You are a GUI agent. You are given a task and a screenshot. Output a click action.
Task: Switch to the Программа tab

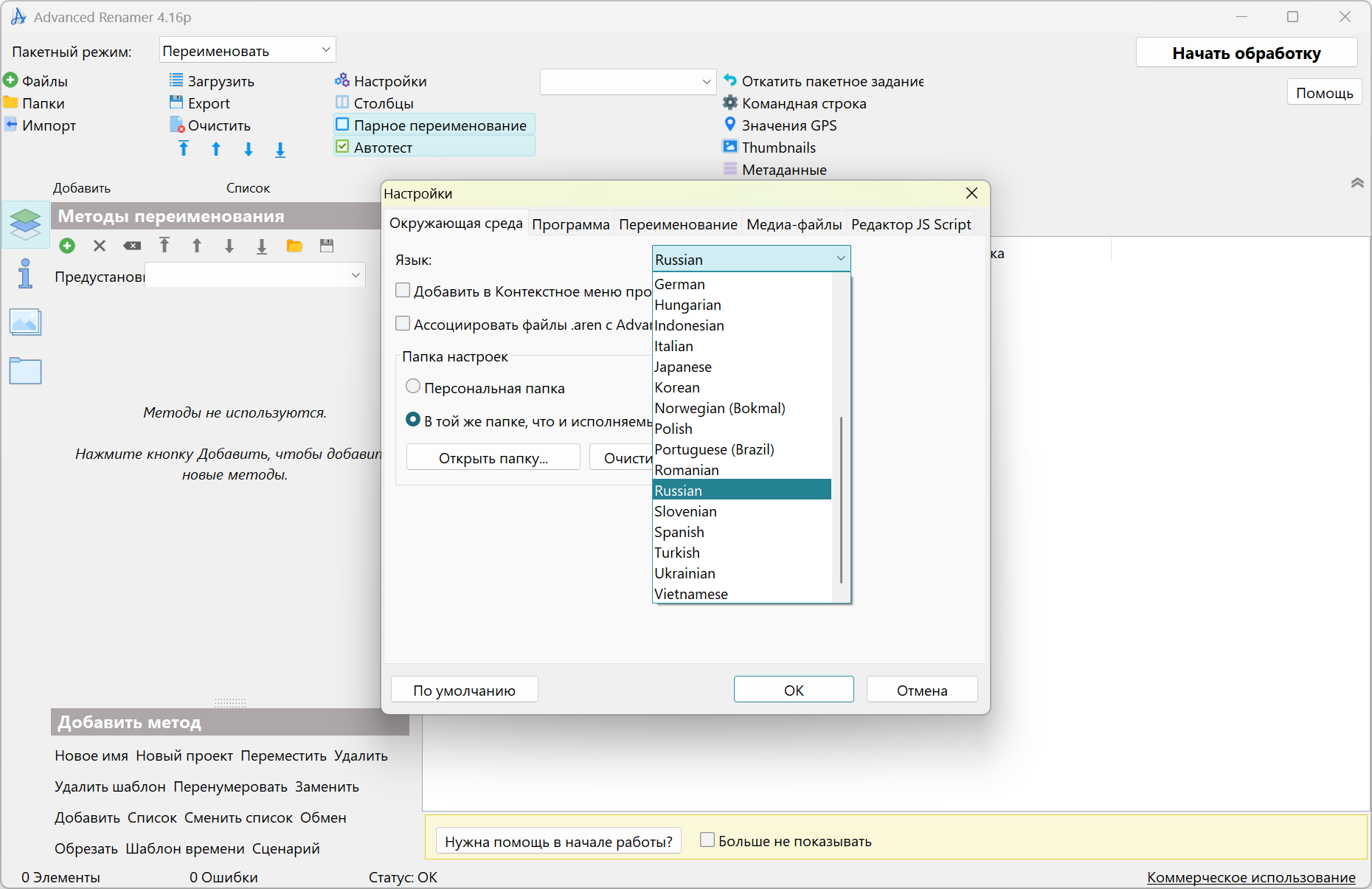(570, 224)
